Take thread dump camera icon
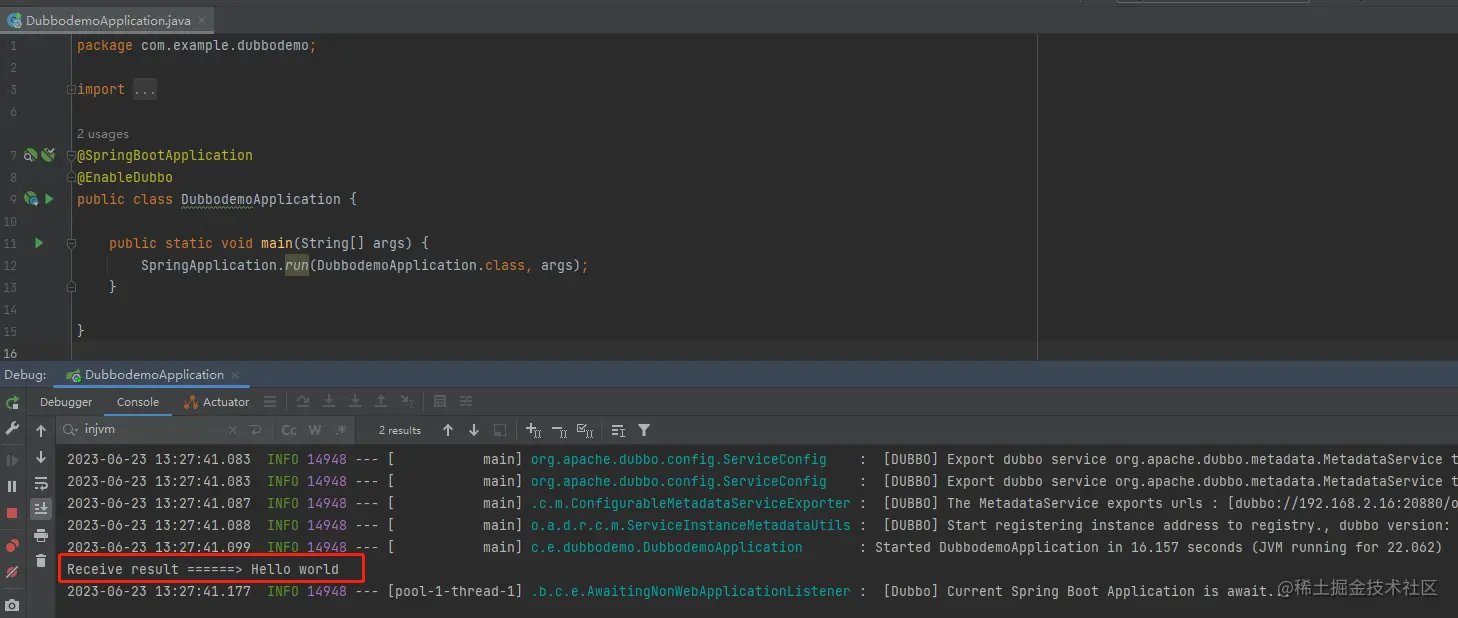 tap(12, 605)
